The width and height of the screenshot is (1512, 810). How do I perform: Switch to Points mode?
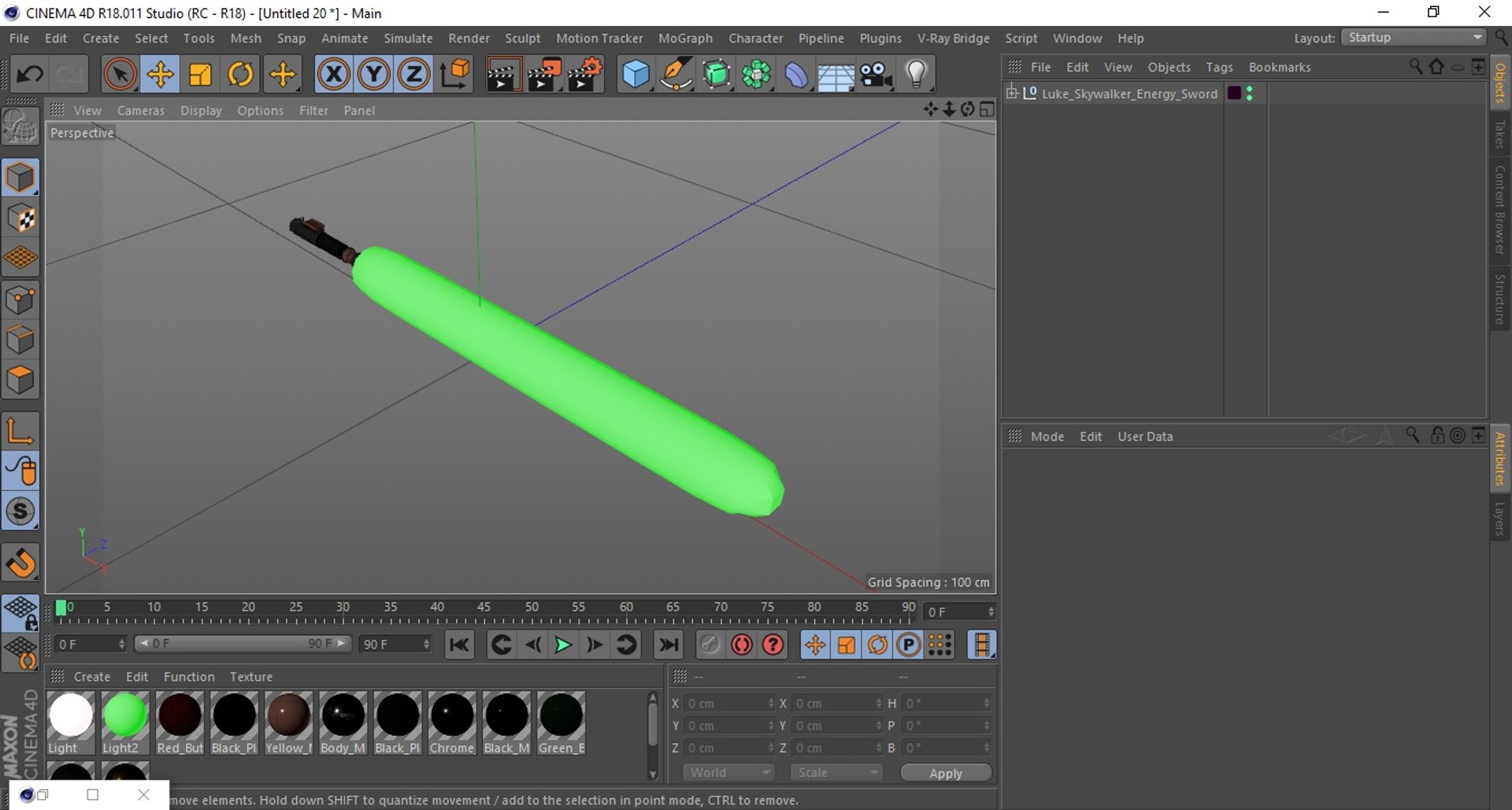[x=20, y=300]
